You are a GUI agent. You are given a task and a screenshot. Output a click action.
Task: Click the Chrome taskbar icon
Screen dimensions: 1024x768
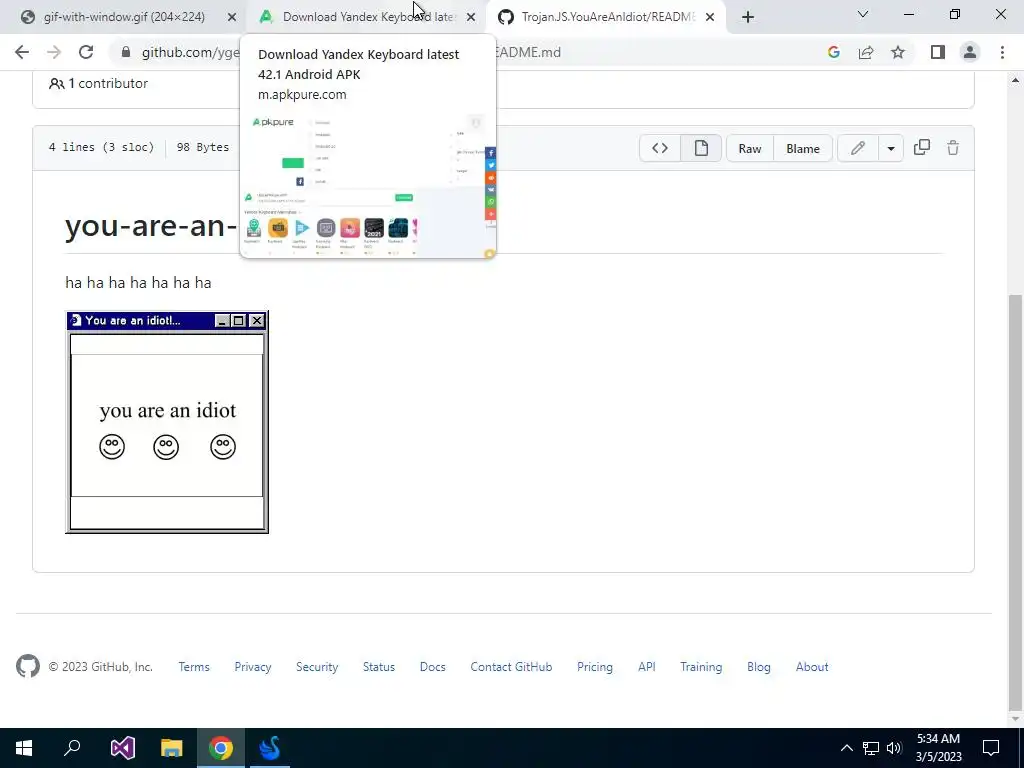pyautogui.click(x=221, y=748)
